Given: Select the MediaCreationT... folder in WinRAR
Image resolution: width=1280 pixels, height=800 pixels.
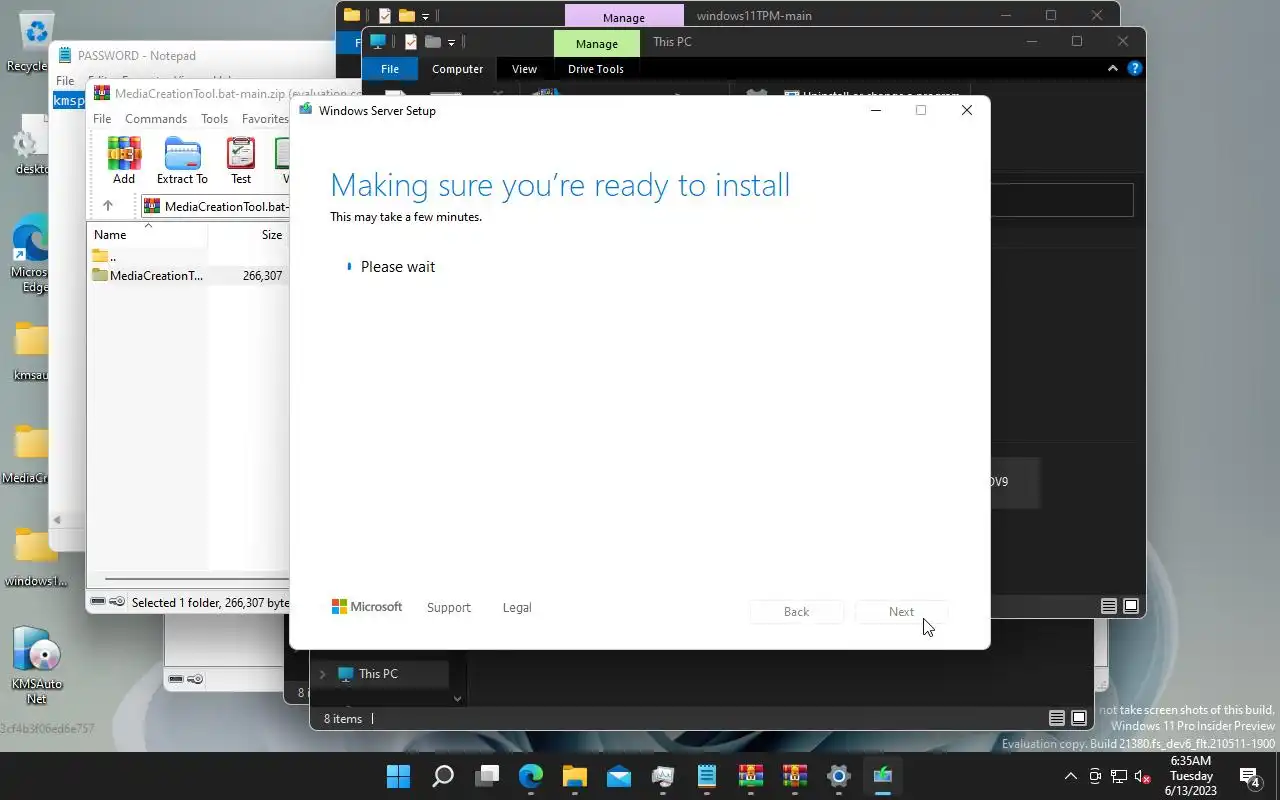Looking at the screenshot, I should [189, 276].
